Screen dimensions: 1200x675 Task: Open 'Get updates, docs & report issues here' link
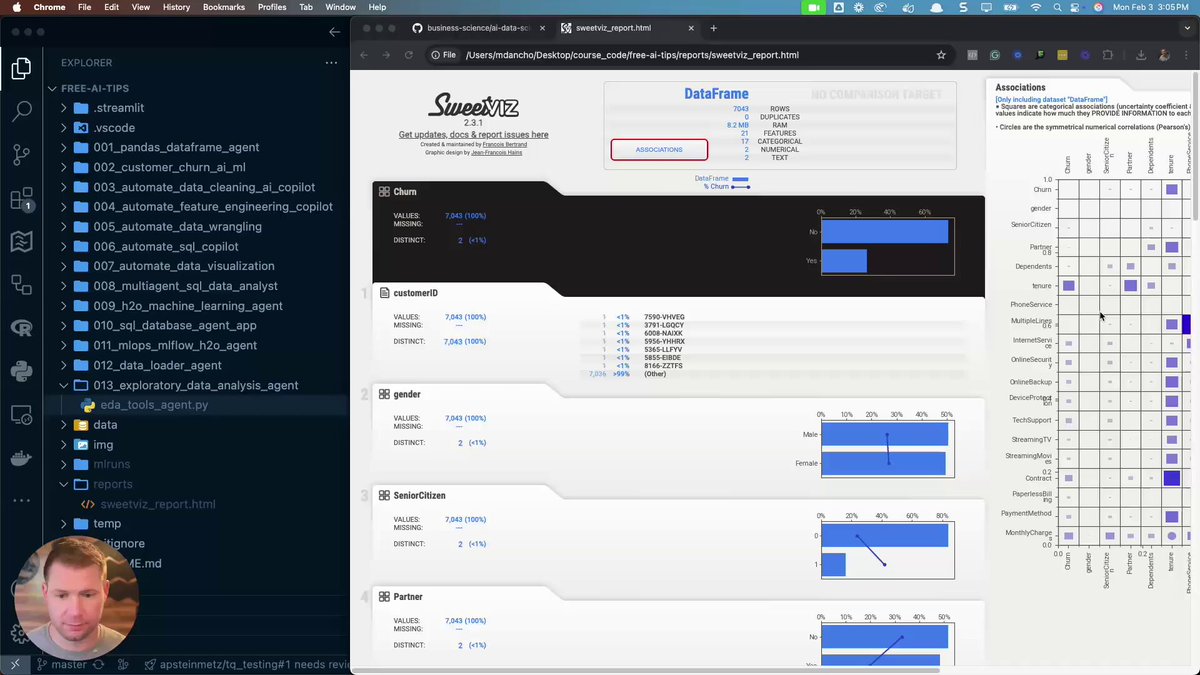pyautogui.click(x=473, y=134)
